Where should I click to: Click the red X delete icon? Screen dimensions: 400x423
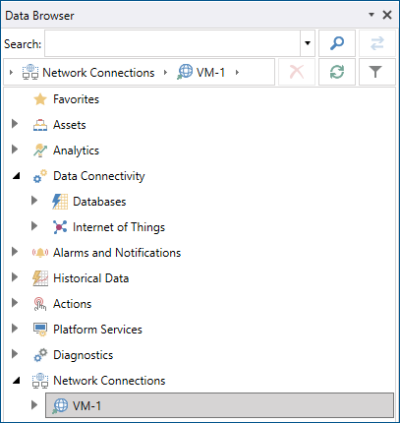(297, 72)
